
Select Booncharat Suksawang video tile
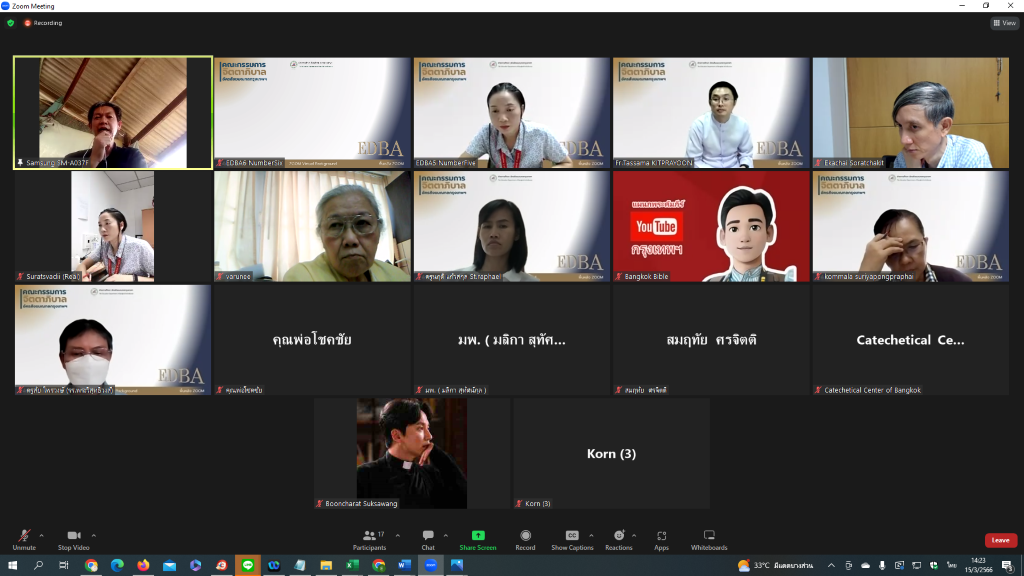pos(412,453)
